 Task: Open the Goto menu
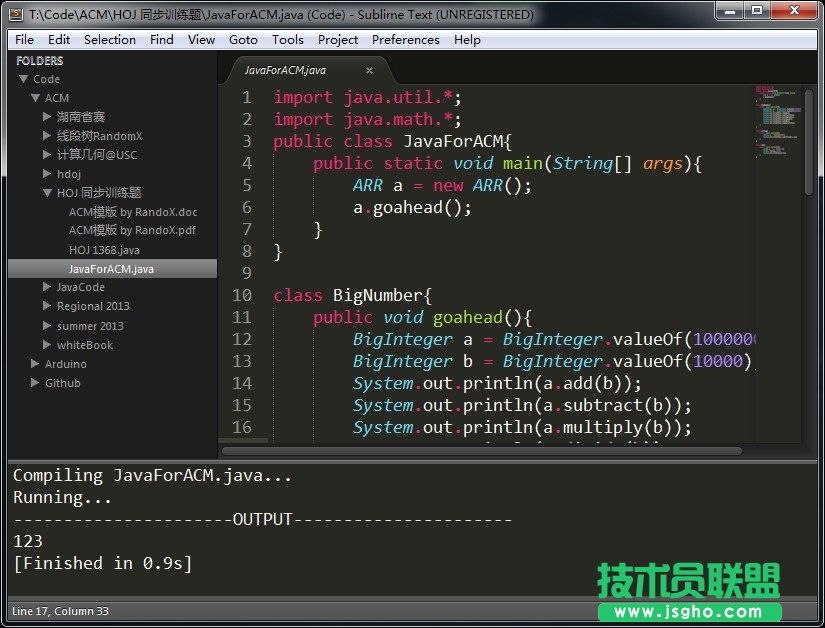[x=243, y=39]
